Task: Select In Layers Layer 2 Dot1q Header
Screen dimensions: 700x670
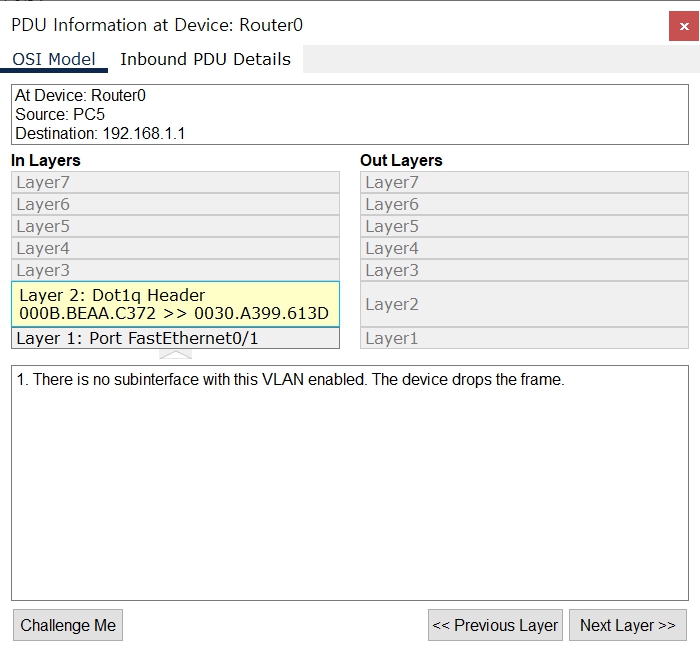Action: tap(175, 304)
